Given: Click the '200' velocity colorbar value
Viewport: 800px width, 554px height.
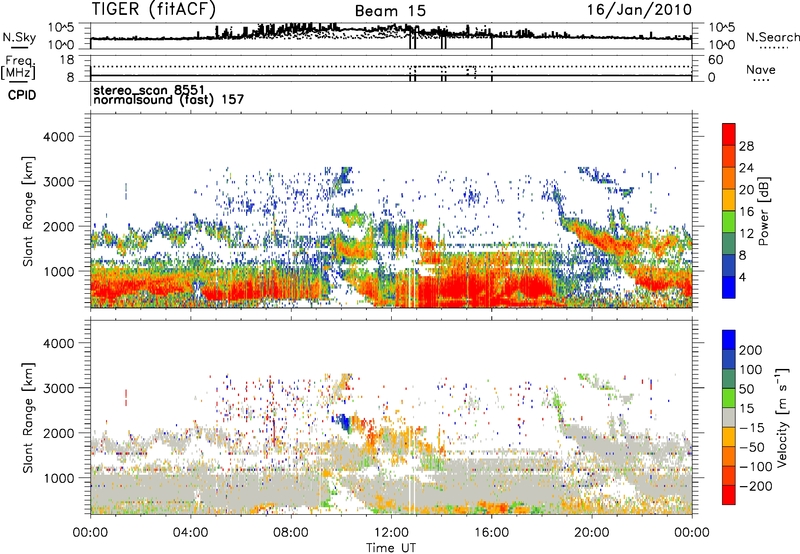Looking at the screenshot, I should [751, 350].
